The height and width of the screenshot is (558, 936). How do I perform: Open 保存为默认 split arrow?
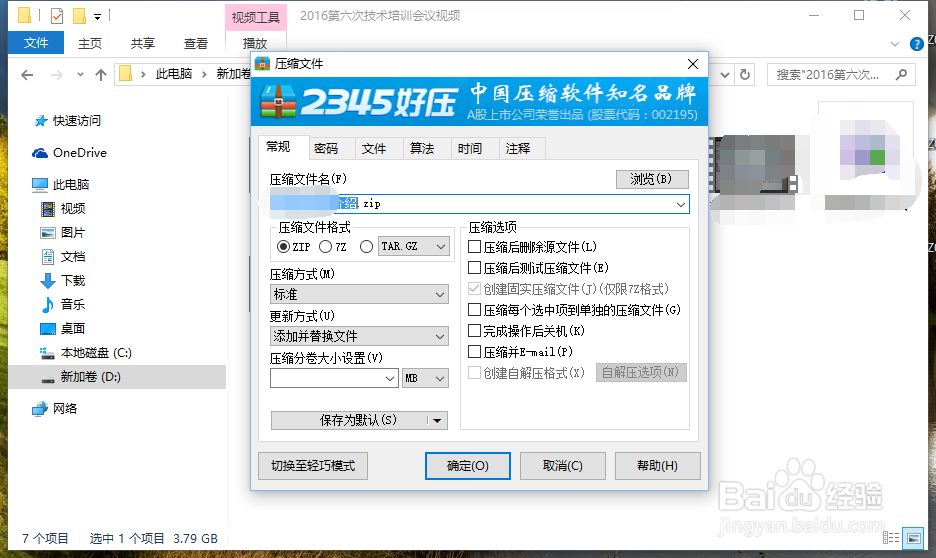tap(438, 420)
